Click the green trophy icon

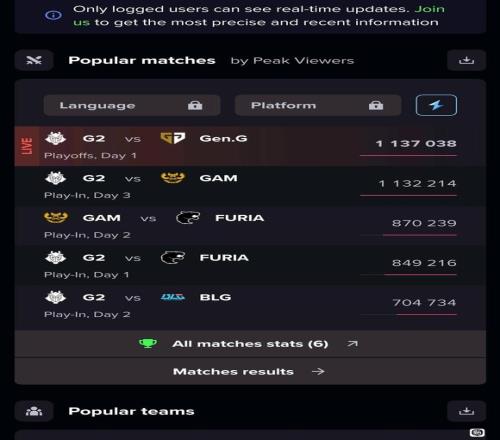tap(148, 343)
